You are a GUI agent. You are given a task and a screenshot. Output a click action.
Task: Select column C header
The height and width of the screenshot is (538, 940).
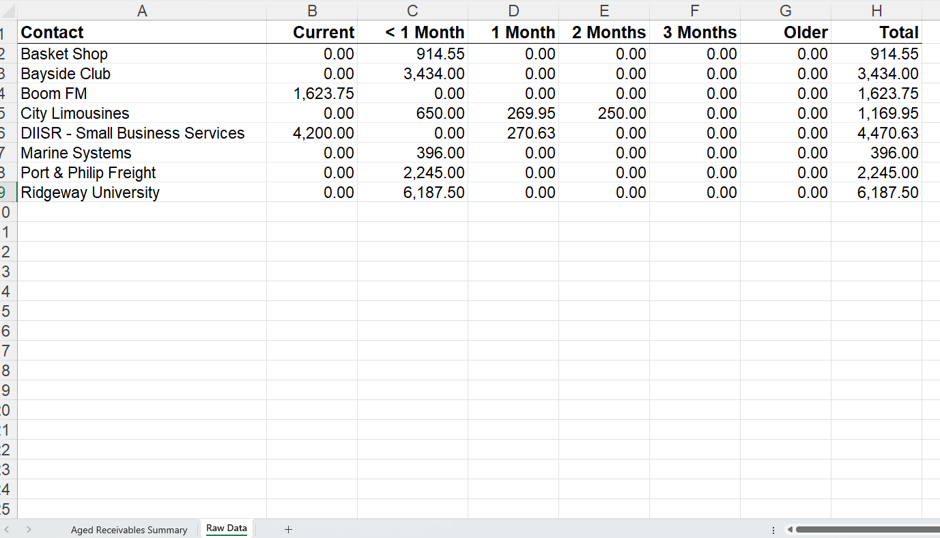412,10
